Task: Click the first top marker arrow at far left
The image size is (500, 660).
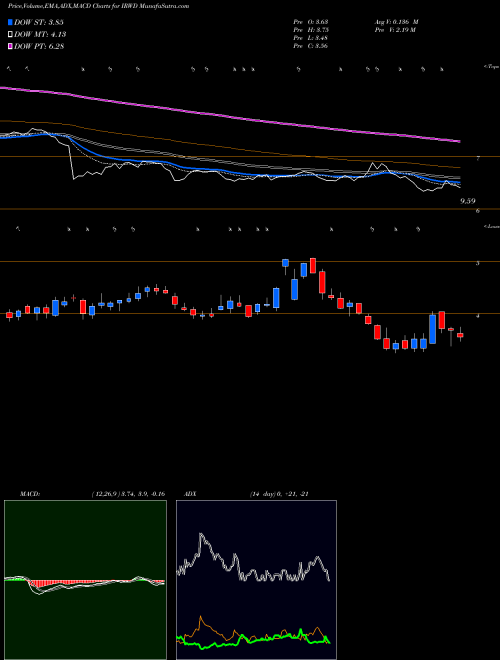Action: (9, 68)
